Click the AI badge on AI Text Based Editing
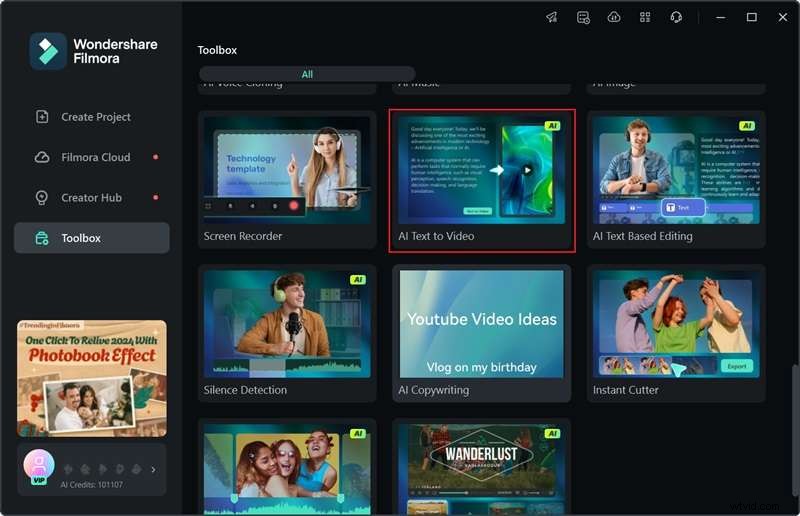Image resolution: width=800 pixels, height=516 pixels. [x=746, y=126]
